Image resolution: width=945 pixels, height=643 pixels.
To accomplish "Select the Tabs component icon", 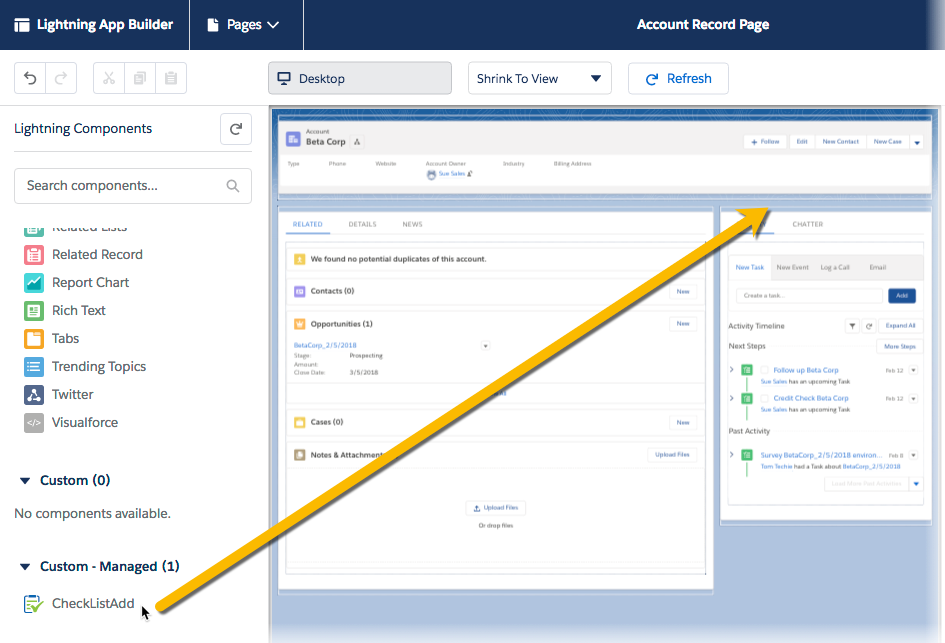I will pos(34,339).
